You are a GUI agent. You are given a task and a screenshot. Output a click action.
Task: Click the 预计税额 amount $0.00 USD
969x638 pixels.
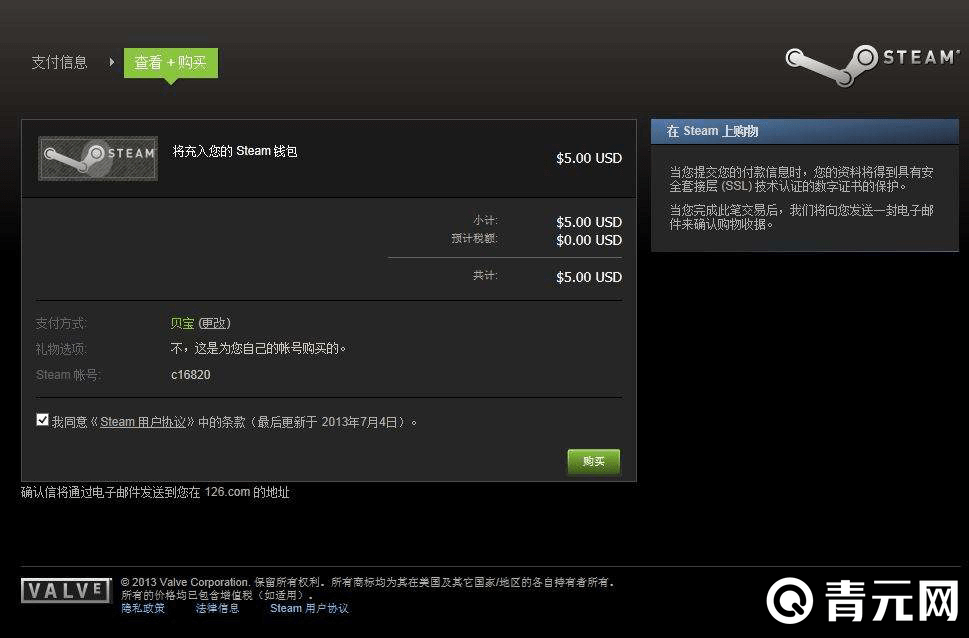tap(589, 240)
